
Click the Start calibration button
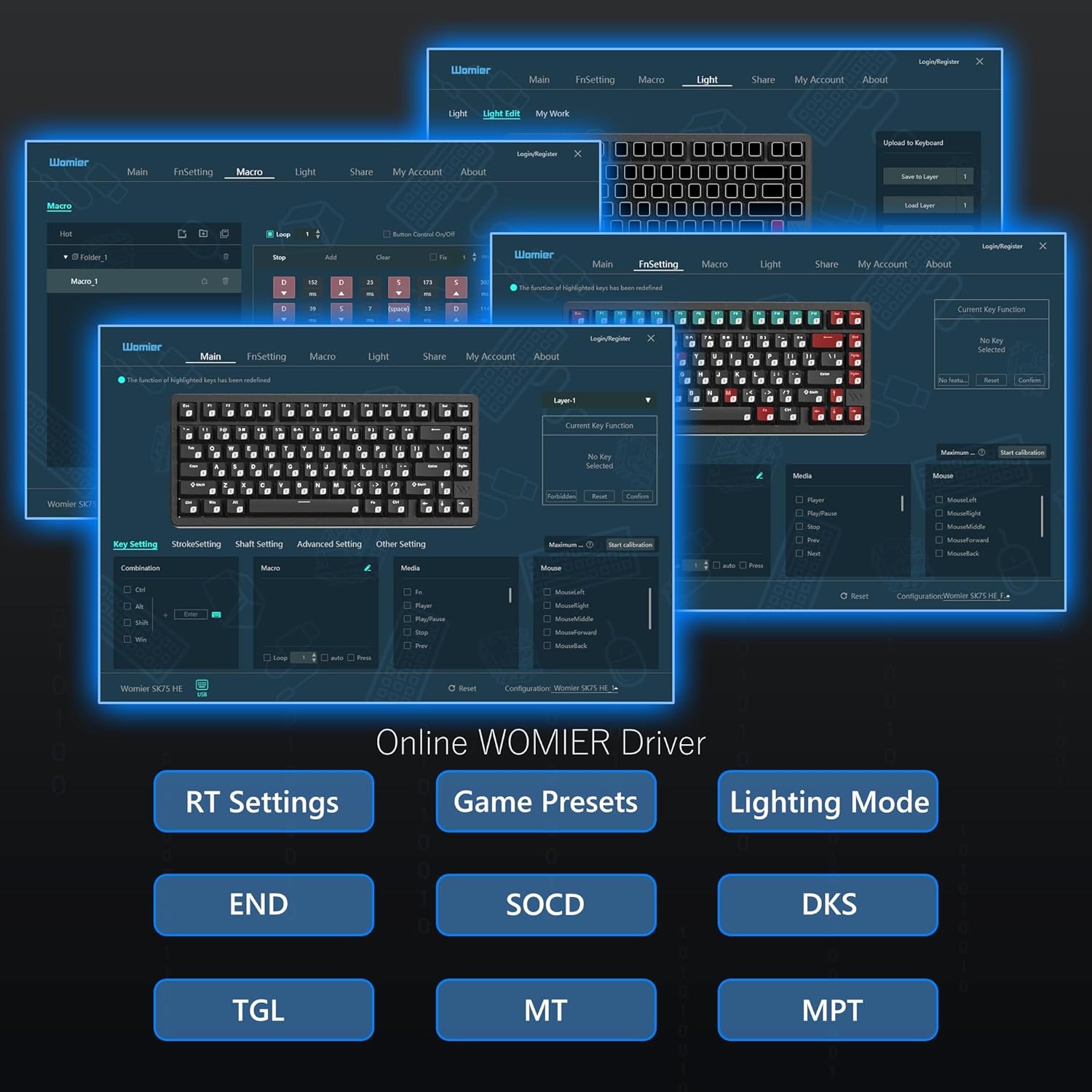click(630, 545)
